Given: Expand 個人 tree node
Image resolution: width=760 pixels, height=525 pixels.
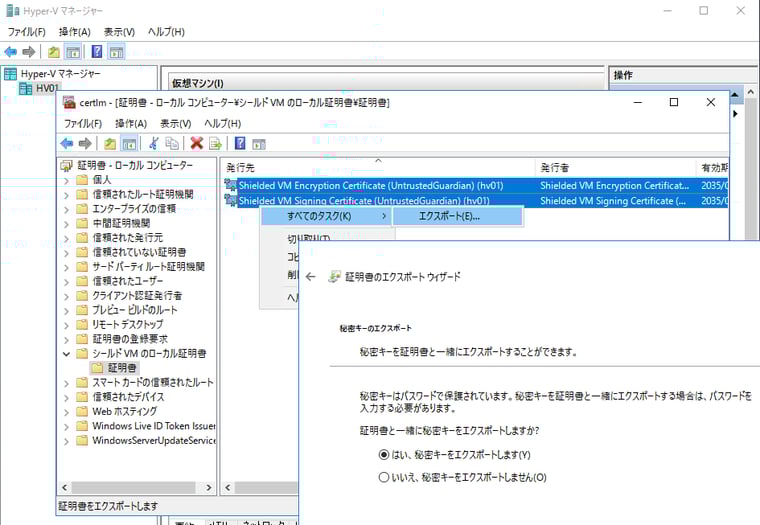Looking at the screenshot, I should [x=67, y=180].
